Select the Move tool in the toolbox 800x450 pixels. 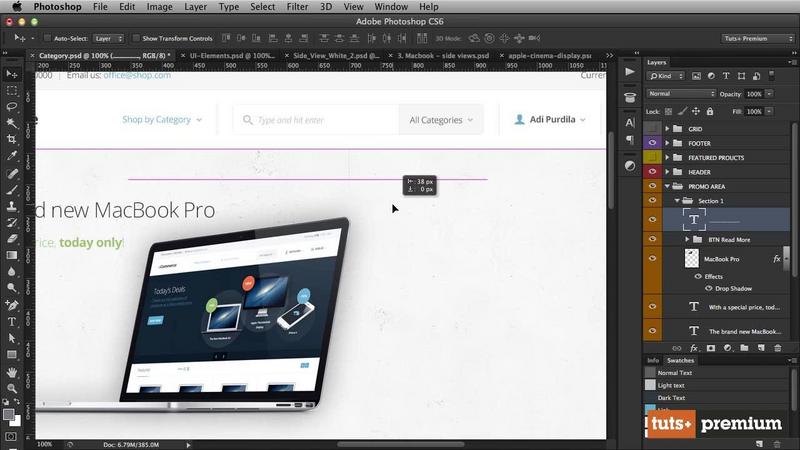12,74
